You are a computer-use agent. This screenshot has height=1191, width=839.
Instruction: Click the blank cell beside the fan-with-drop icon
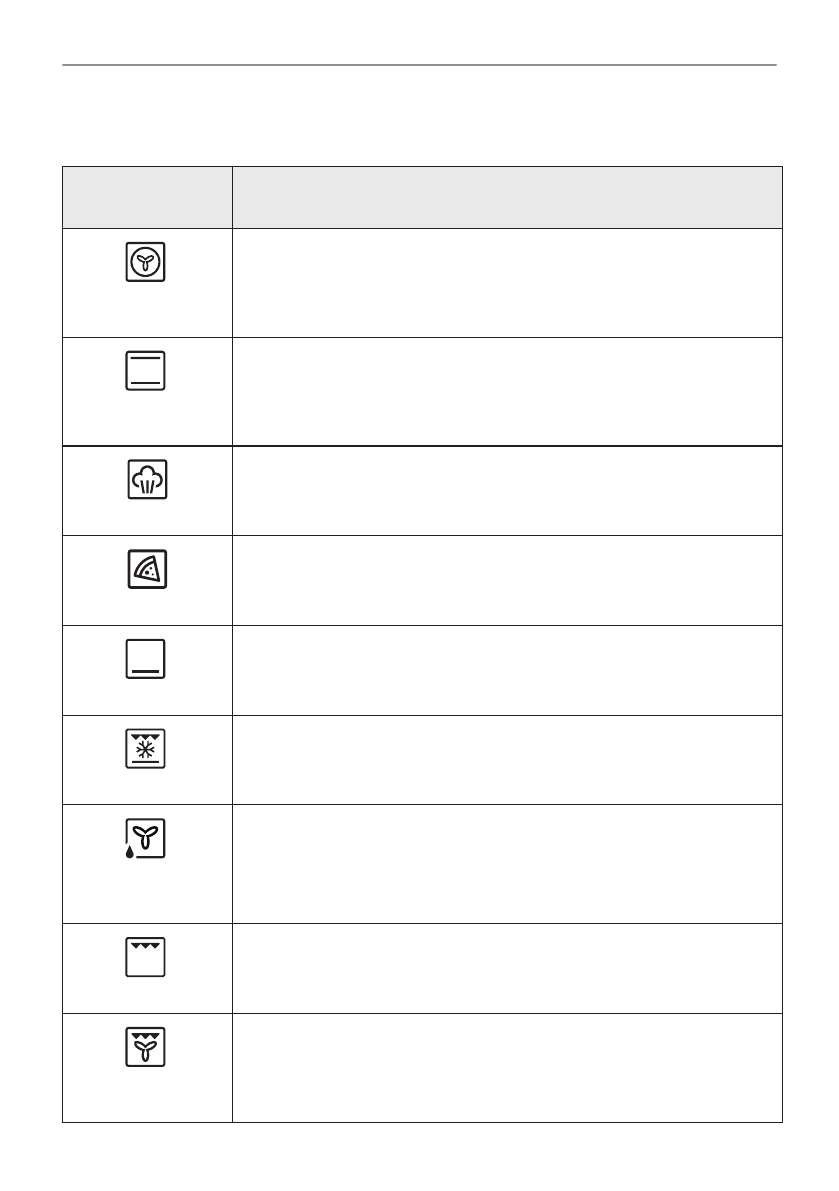pyautogui.click(x=506, y=863)
